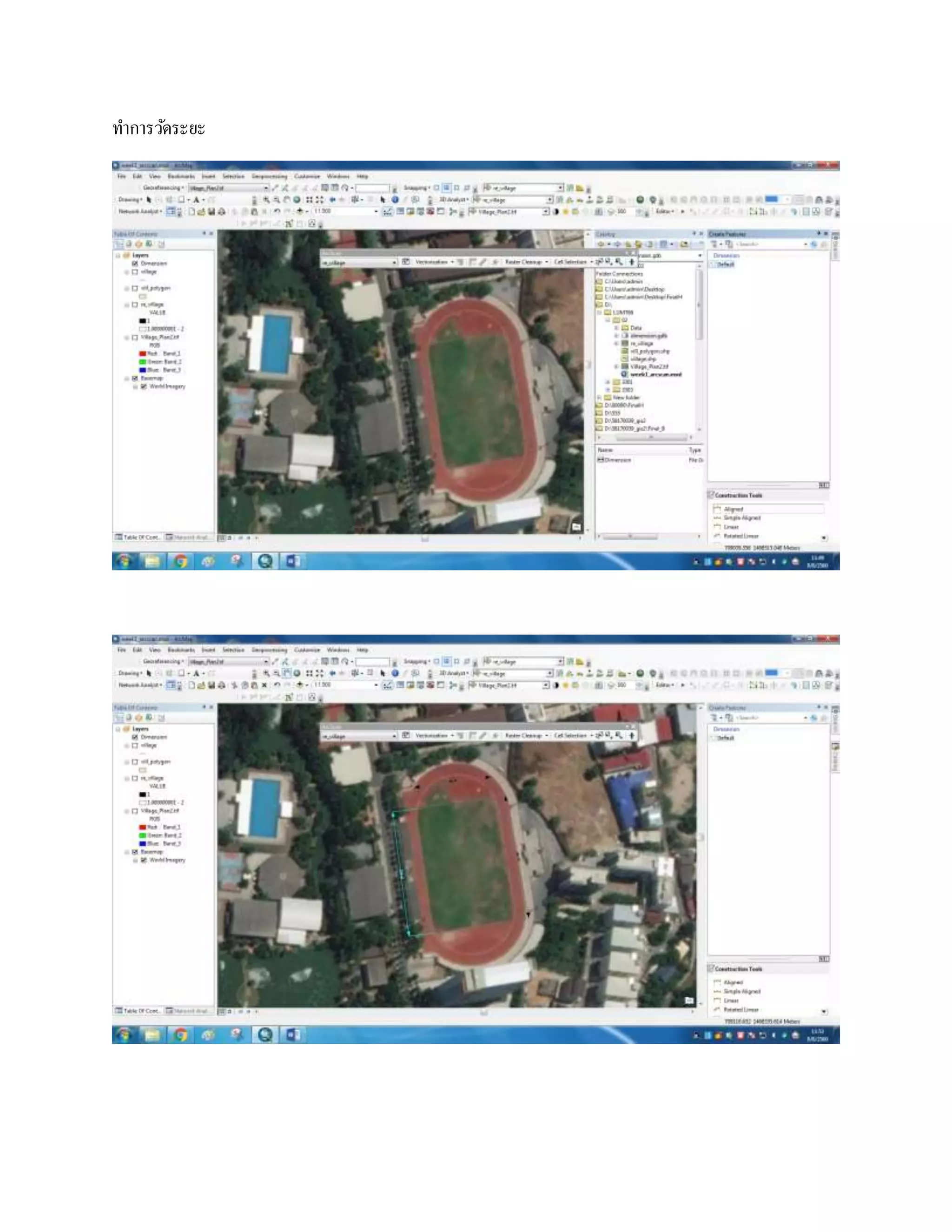Viewport: 952px width, 1232px height.
Task: Click the Pan hand tool in upper window
Action: pos(287,200)
